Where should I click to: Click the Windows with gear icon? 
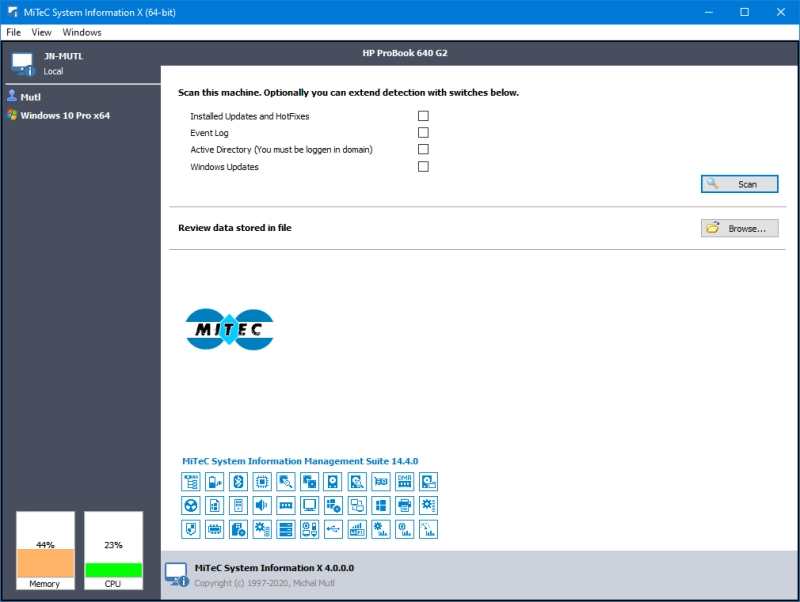[333, 506]
